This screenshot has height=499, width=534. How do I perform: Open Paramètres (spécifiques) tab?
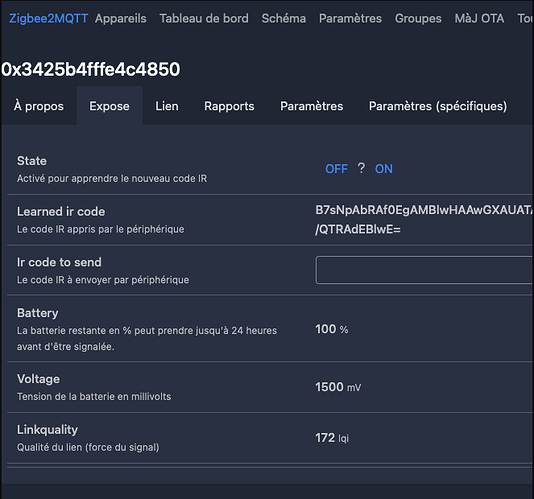(438, 106)
